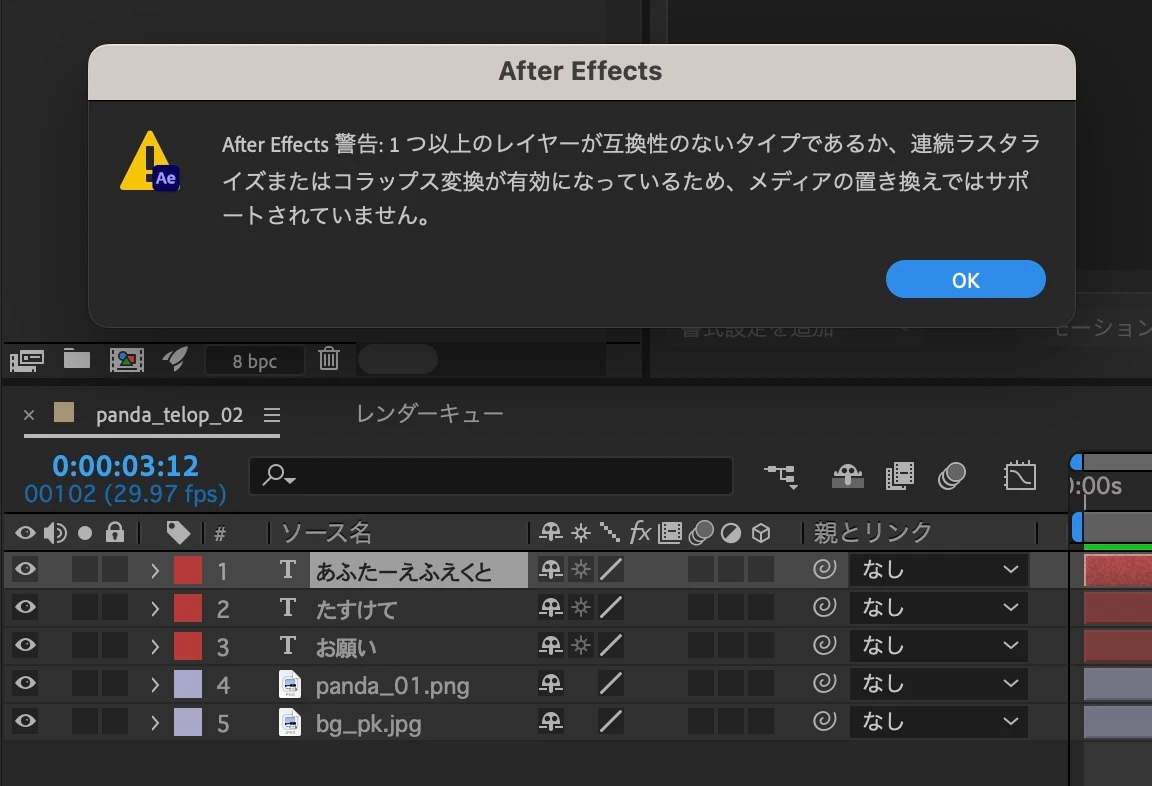Image resolution: width=1152 pixels, height=786 pixels.
Task: Click OK in the After Effects warning
Action: 965,279
